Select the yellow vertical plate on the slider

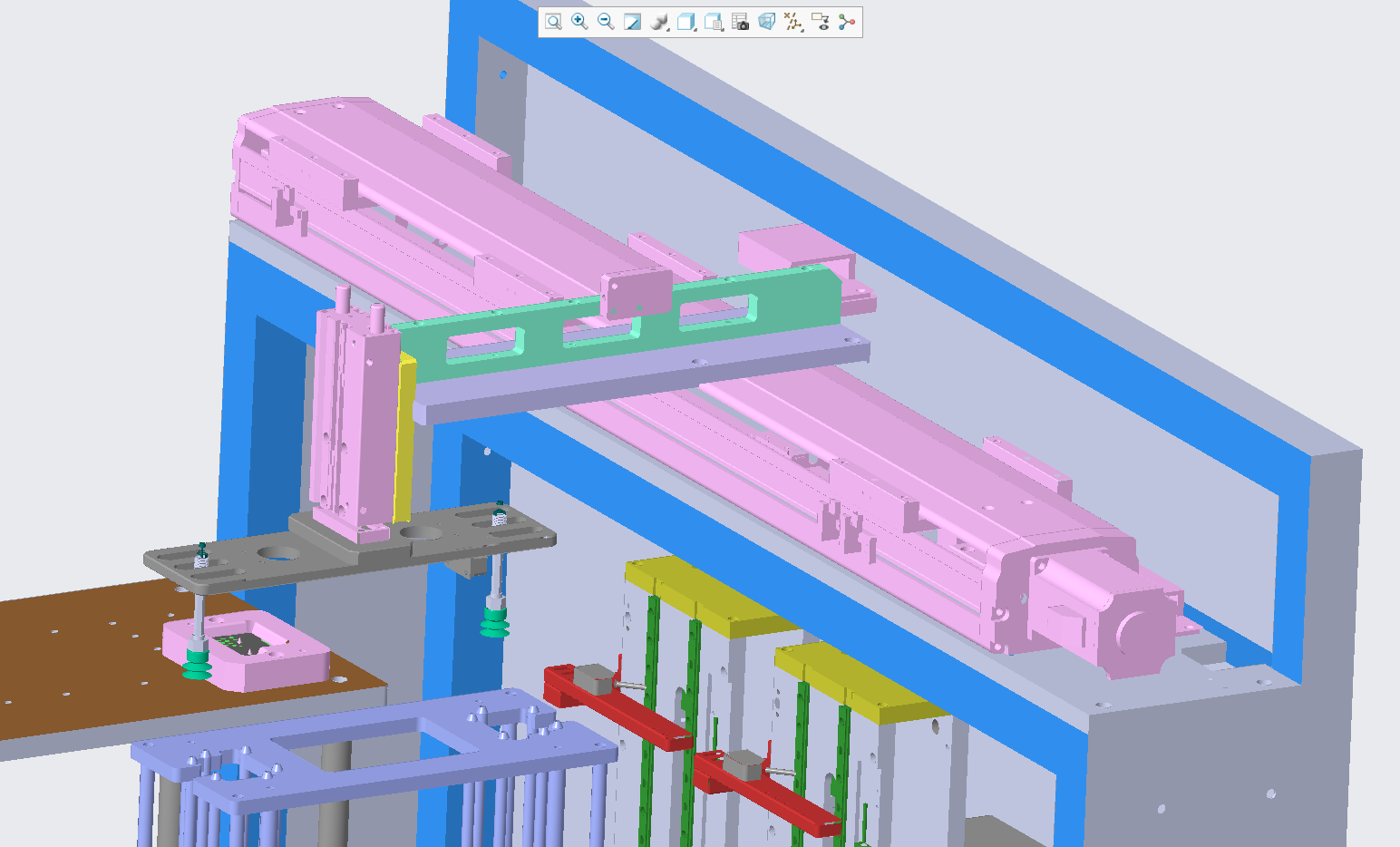pyautogui.click(x=404, y=440)
